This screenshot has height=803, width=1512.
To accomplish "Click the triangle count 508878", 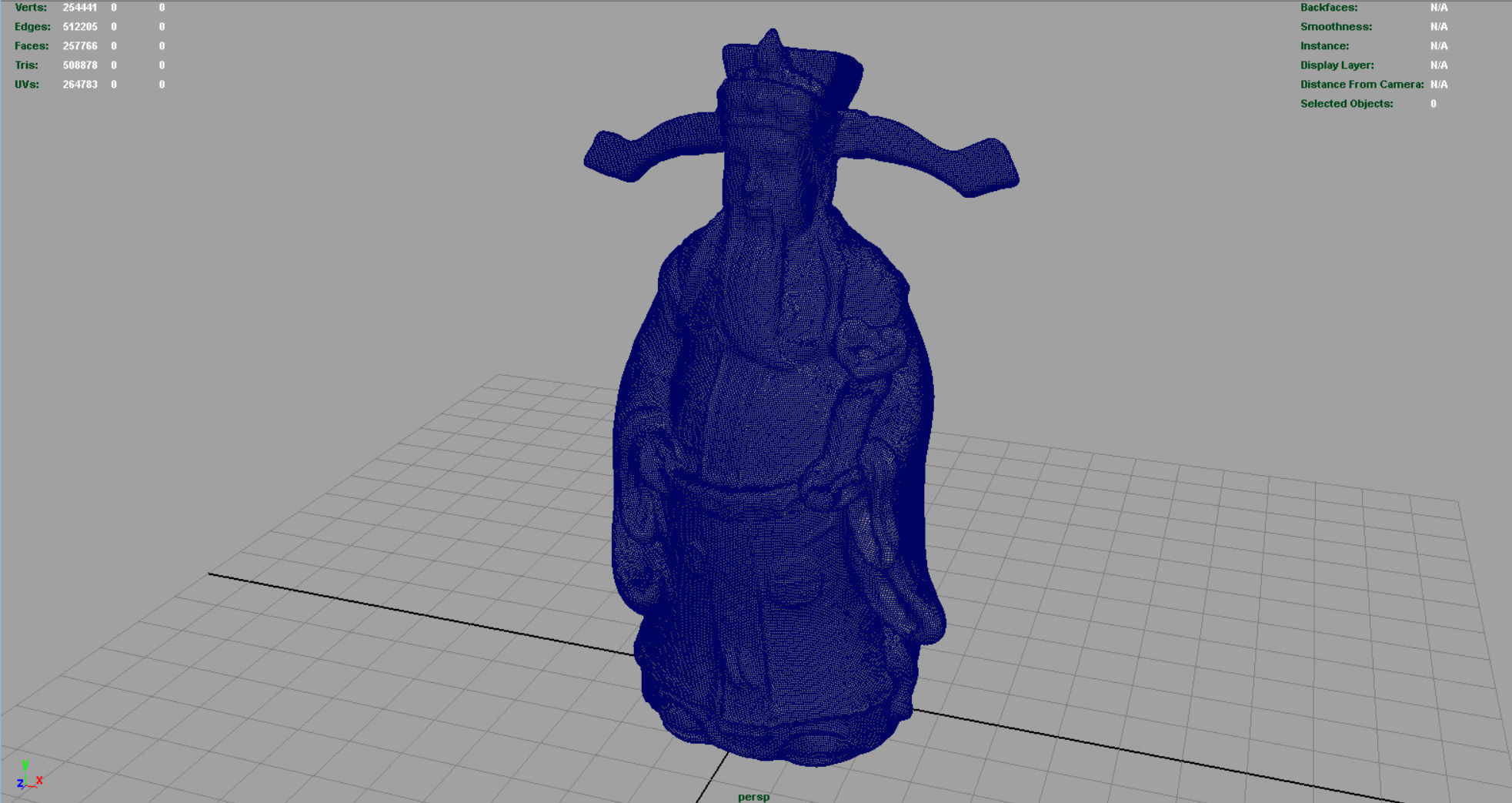I will pos(80,65).
